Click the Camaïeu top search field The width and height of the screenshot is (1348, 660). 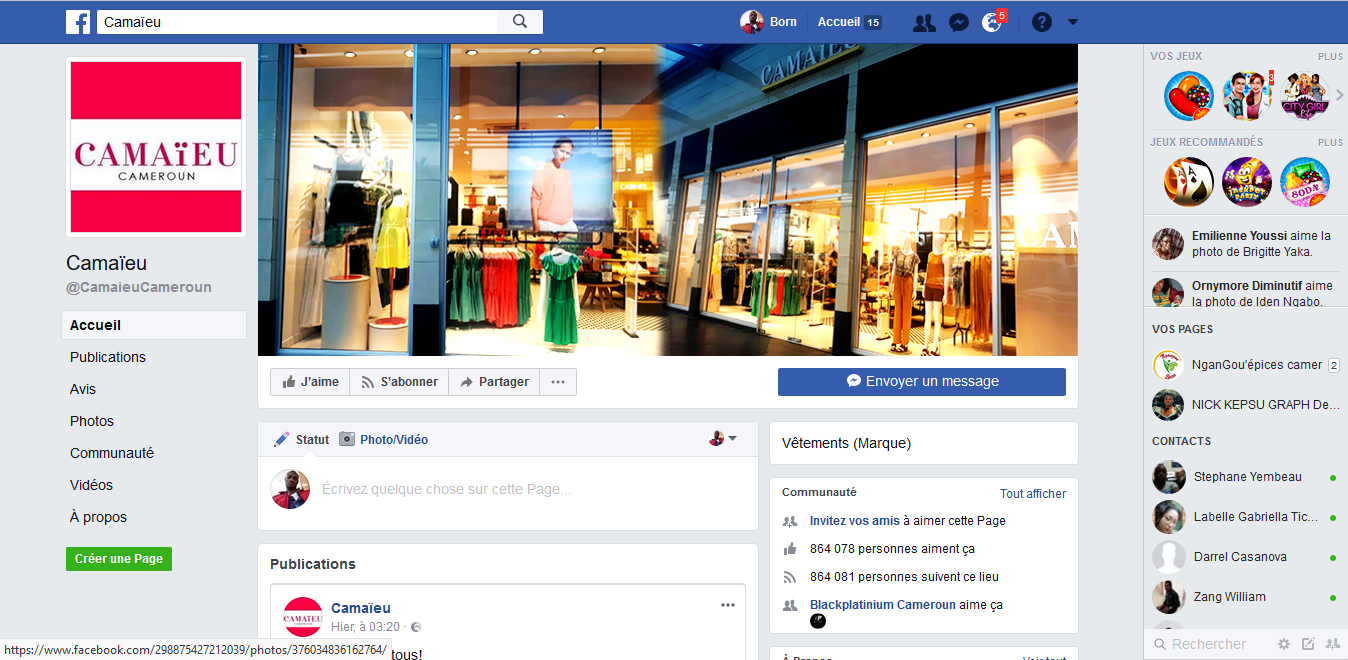click(297, 21)
